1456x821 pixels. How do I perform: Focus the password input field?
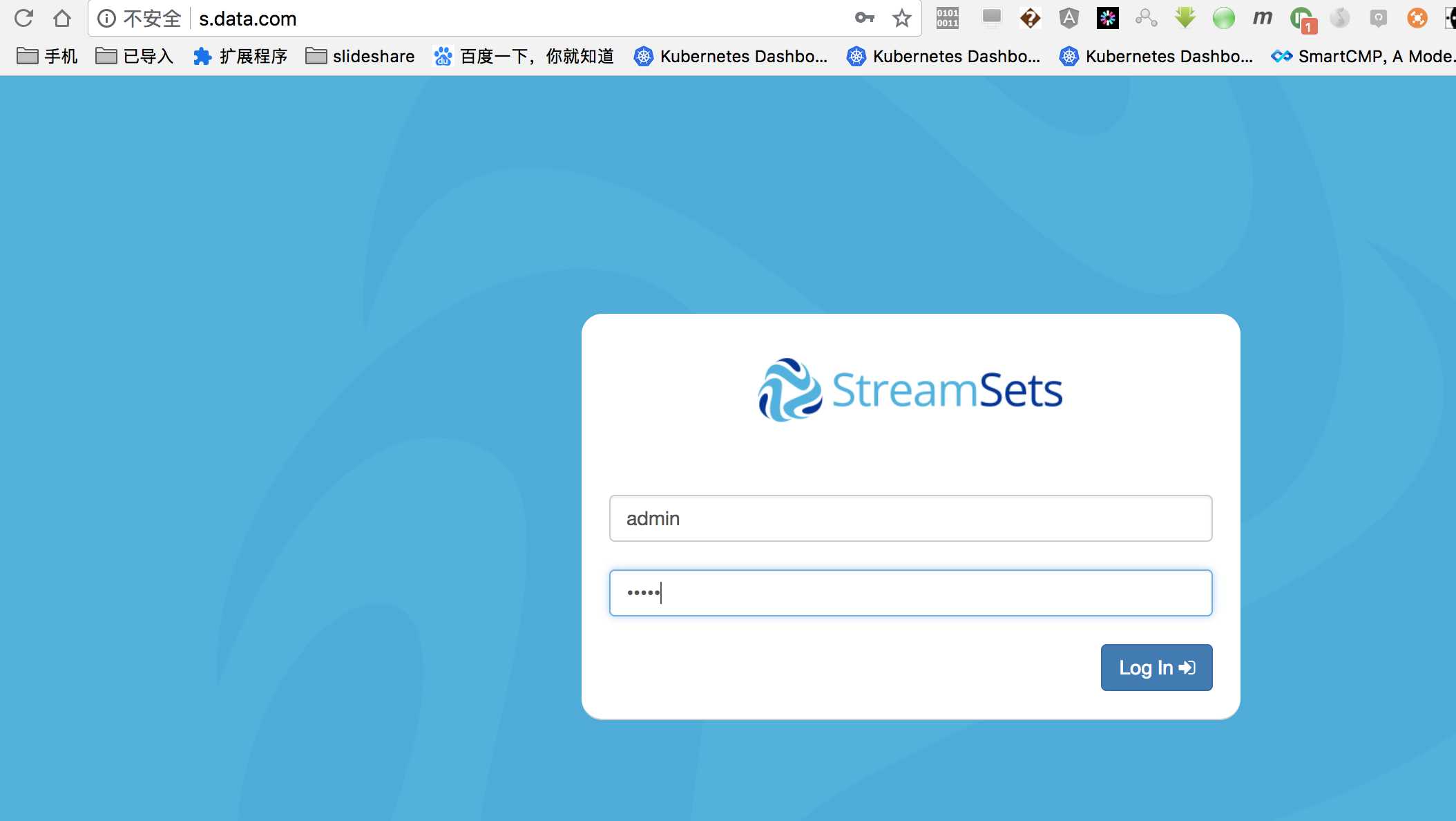910,593
